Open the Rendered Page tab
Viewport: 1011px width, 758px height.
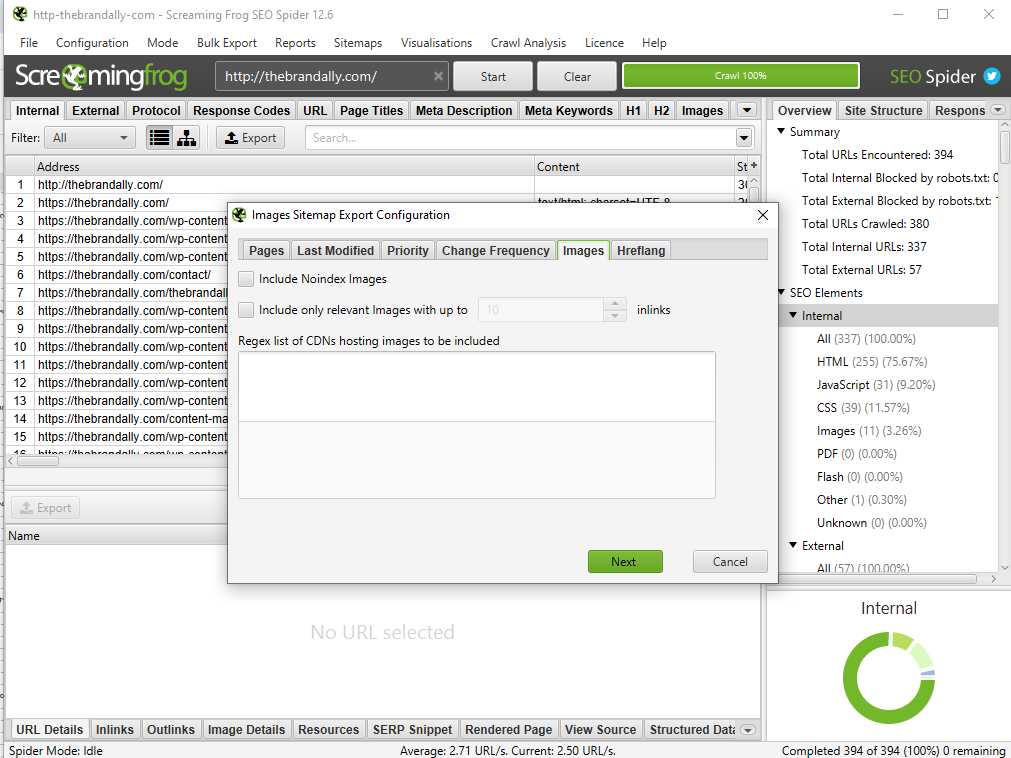(508, 730)
